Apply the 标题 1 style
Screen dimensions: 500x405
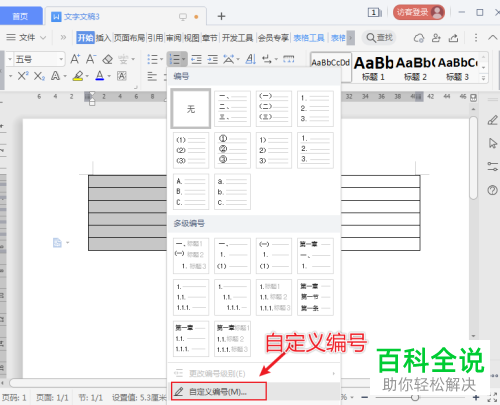(373, 68)
